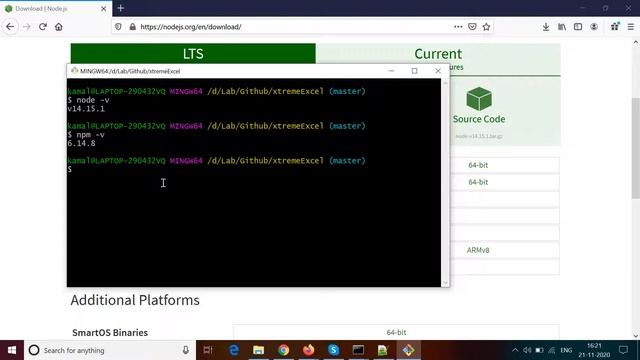Click the ARMv8 download link
640x360 pixels.
click(x=478, y=250)
